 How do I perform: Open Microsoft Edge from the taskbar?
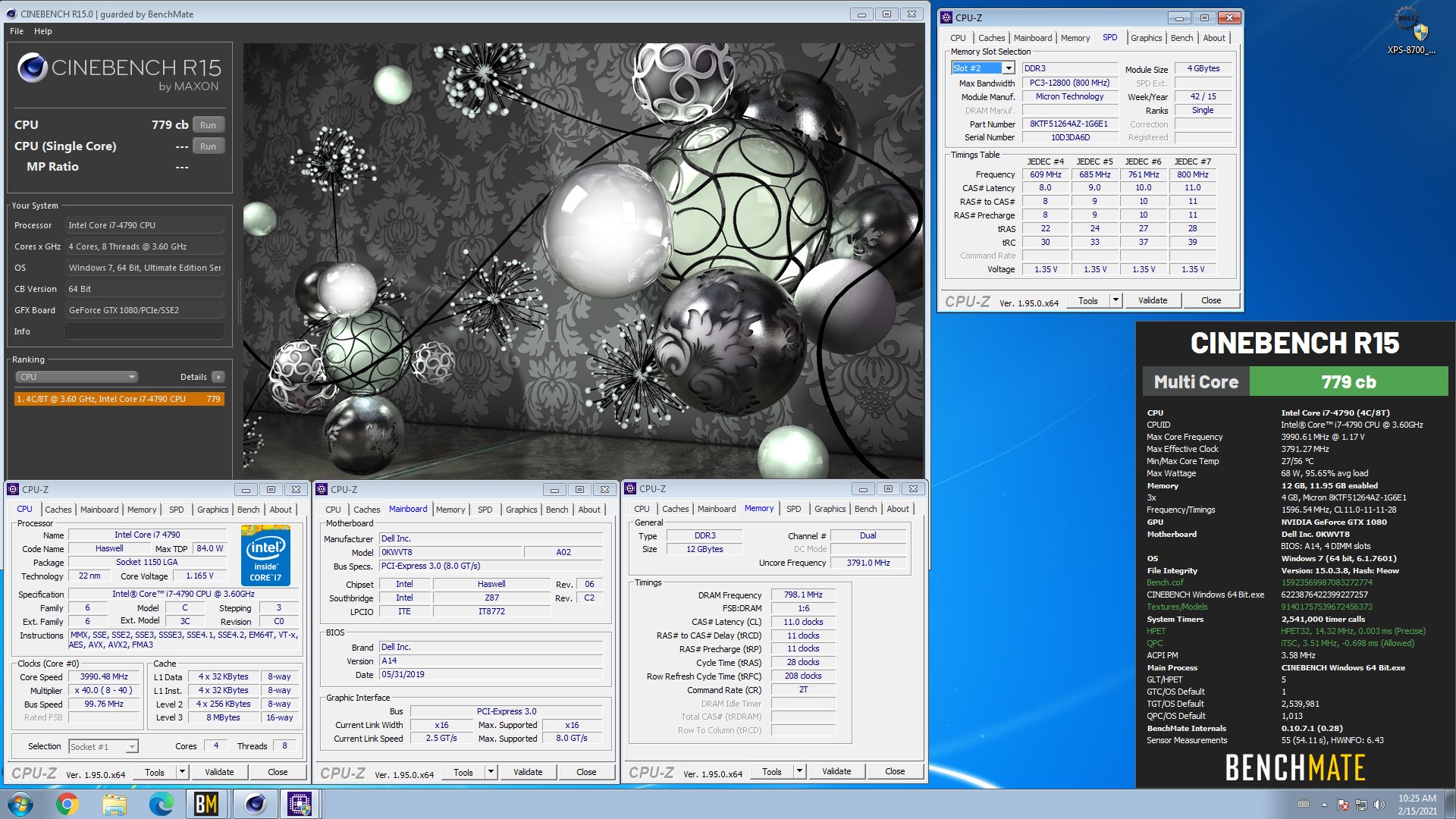coord(161,804)
